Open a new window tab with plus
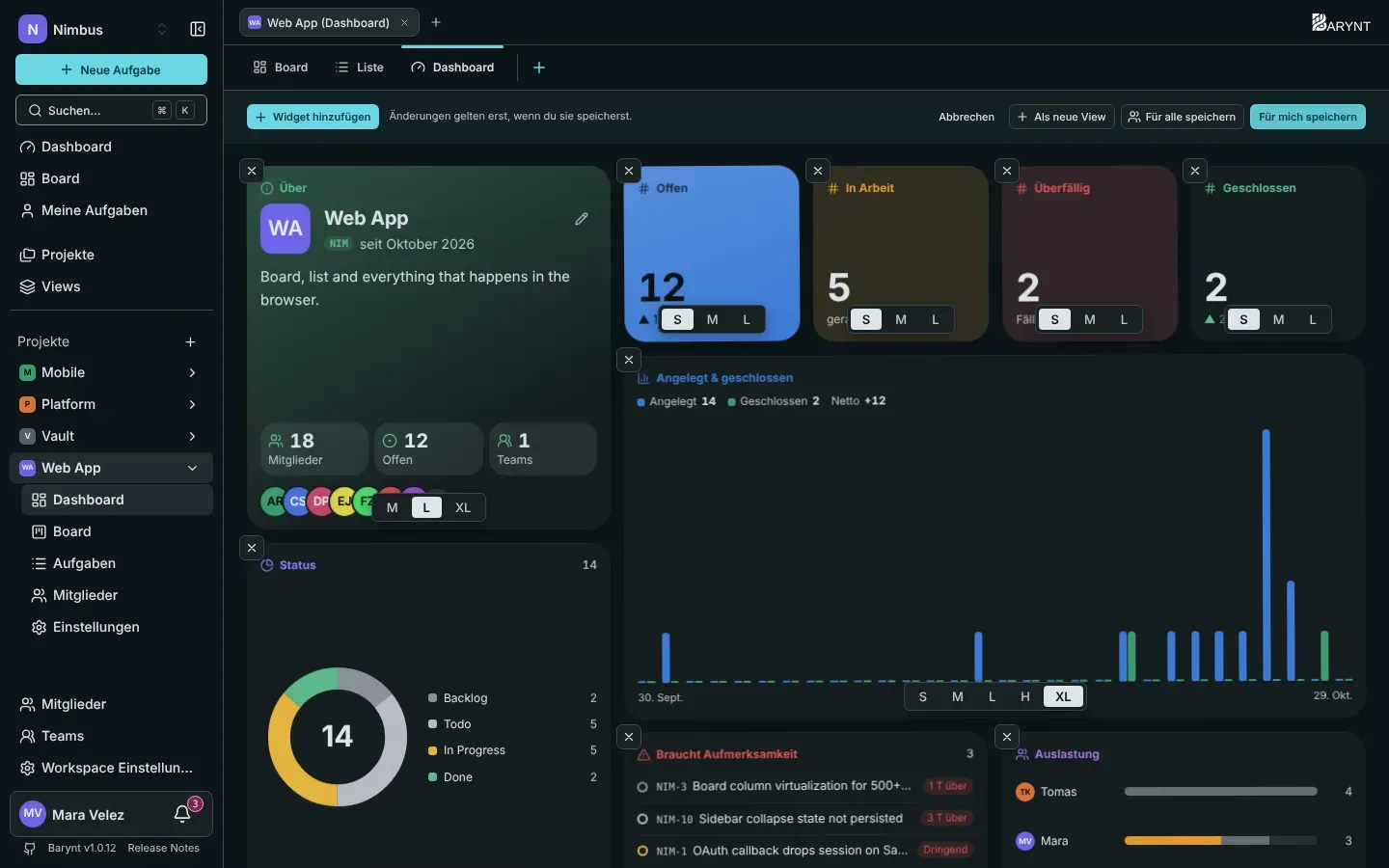Image resolution: width=1389 pixels, height=868 pixels. coord(436,22)
